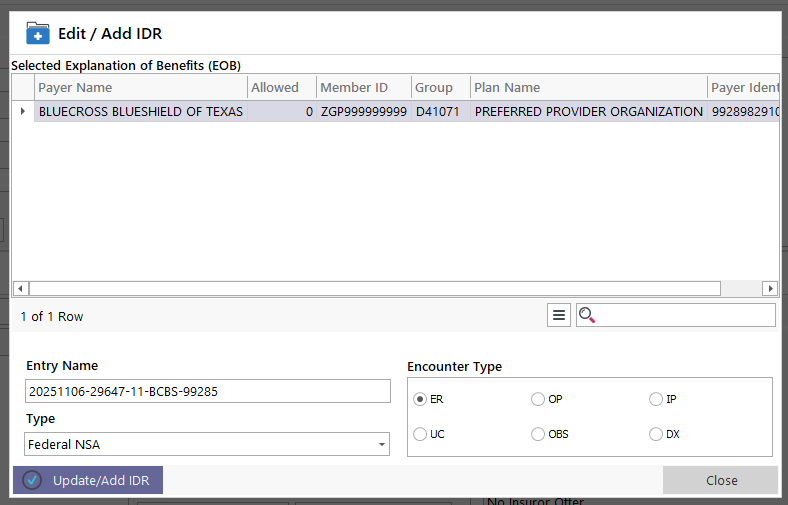
Task: Click the Member ID column header
Action: click(x=363, y=87)
